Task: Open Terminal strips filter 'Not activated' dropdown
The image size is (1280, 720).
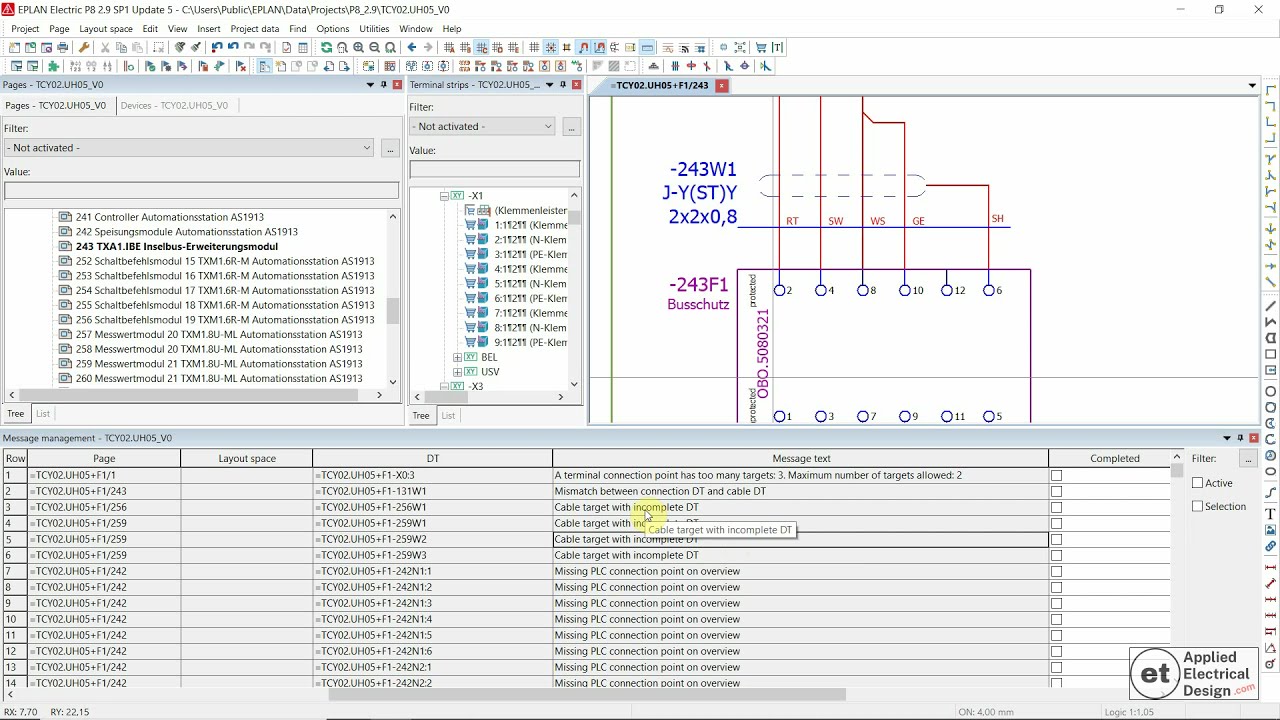Action: click(481, 127)
